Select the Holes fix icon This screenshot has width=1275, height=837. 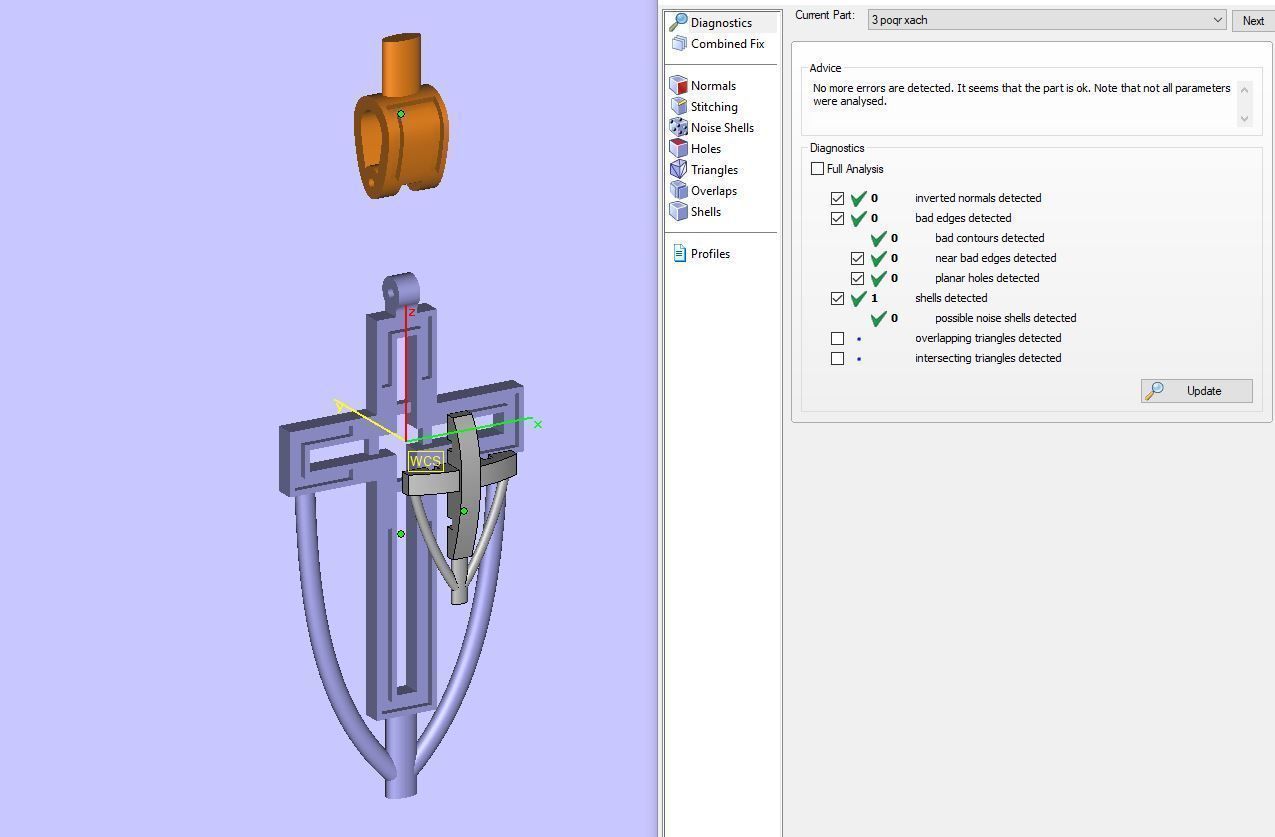pyautogui.click(x=679, y=149)
